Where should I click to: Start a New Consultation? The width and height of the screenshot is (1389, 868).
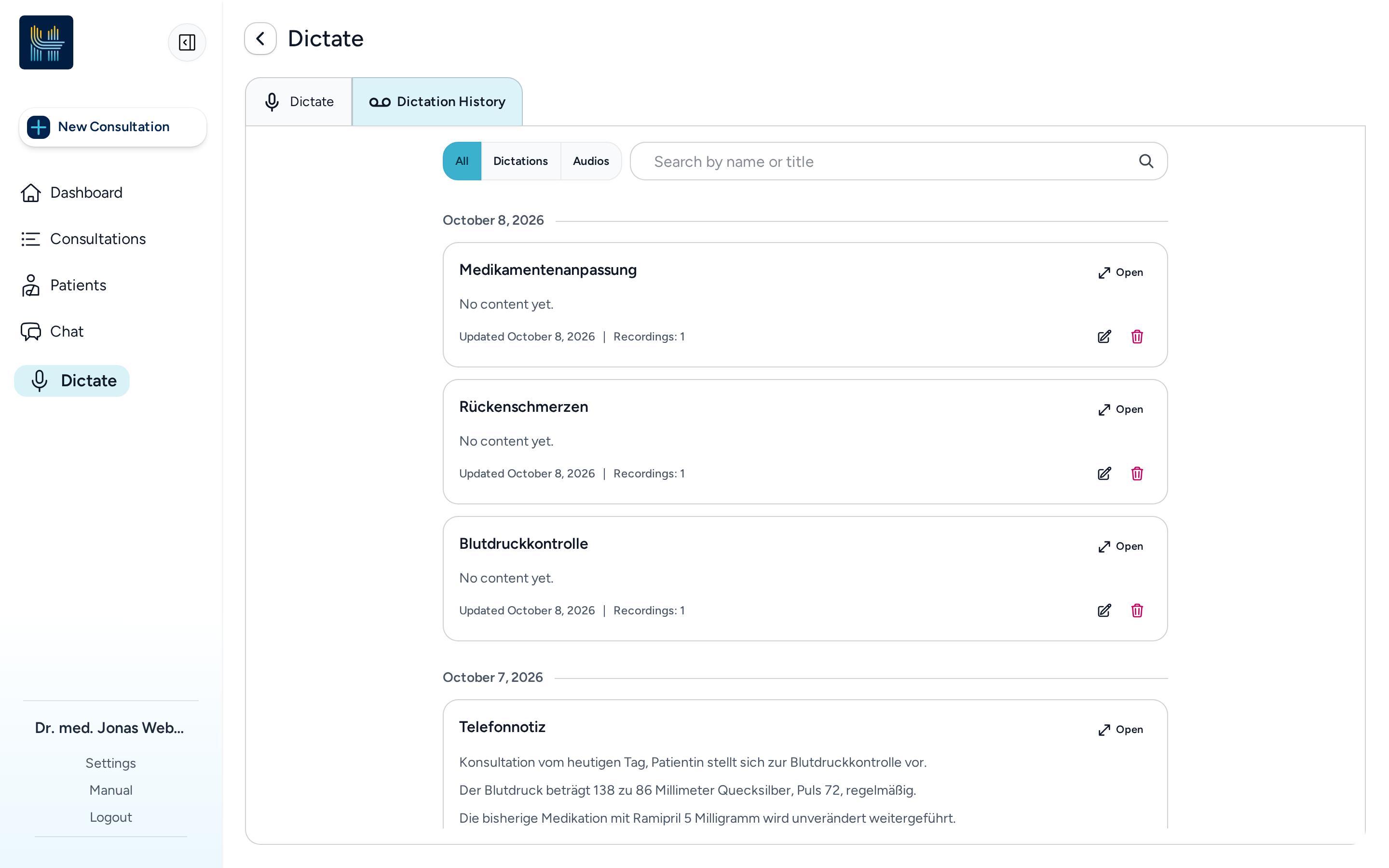113,127
